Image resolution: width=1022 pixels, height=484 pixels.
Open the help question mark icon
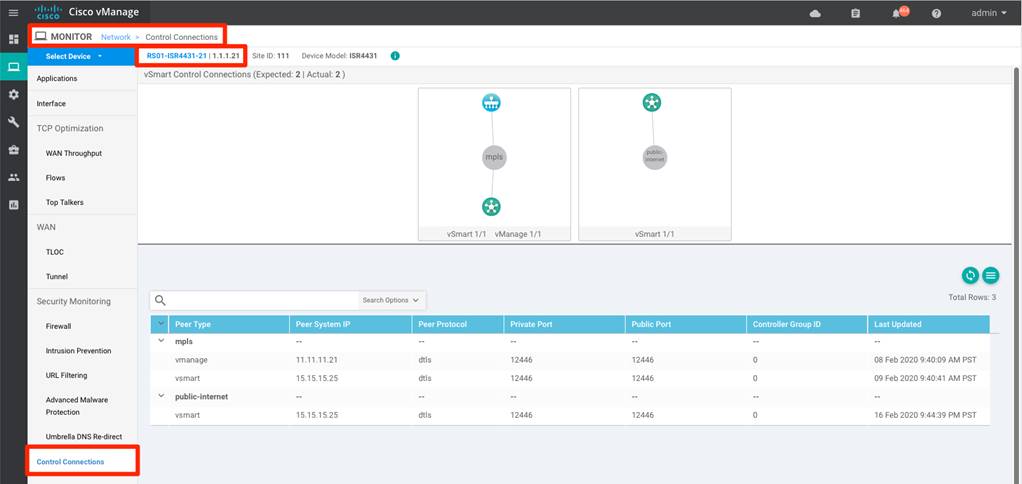point(936,13)
